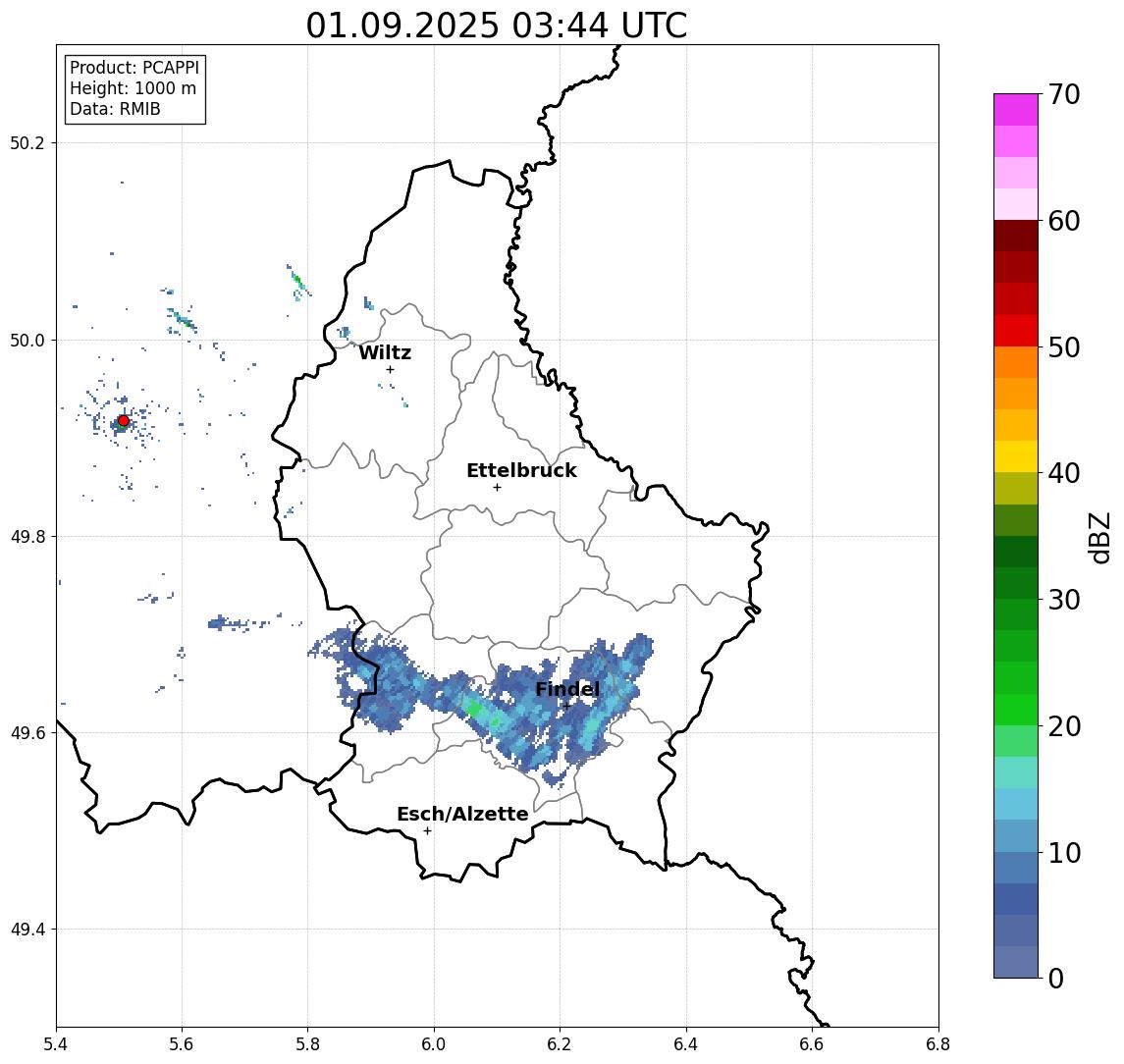Screen dimensions: 1124x1064
Task: Click the red radar location marker
Action: coord(124,421)
